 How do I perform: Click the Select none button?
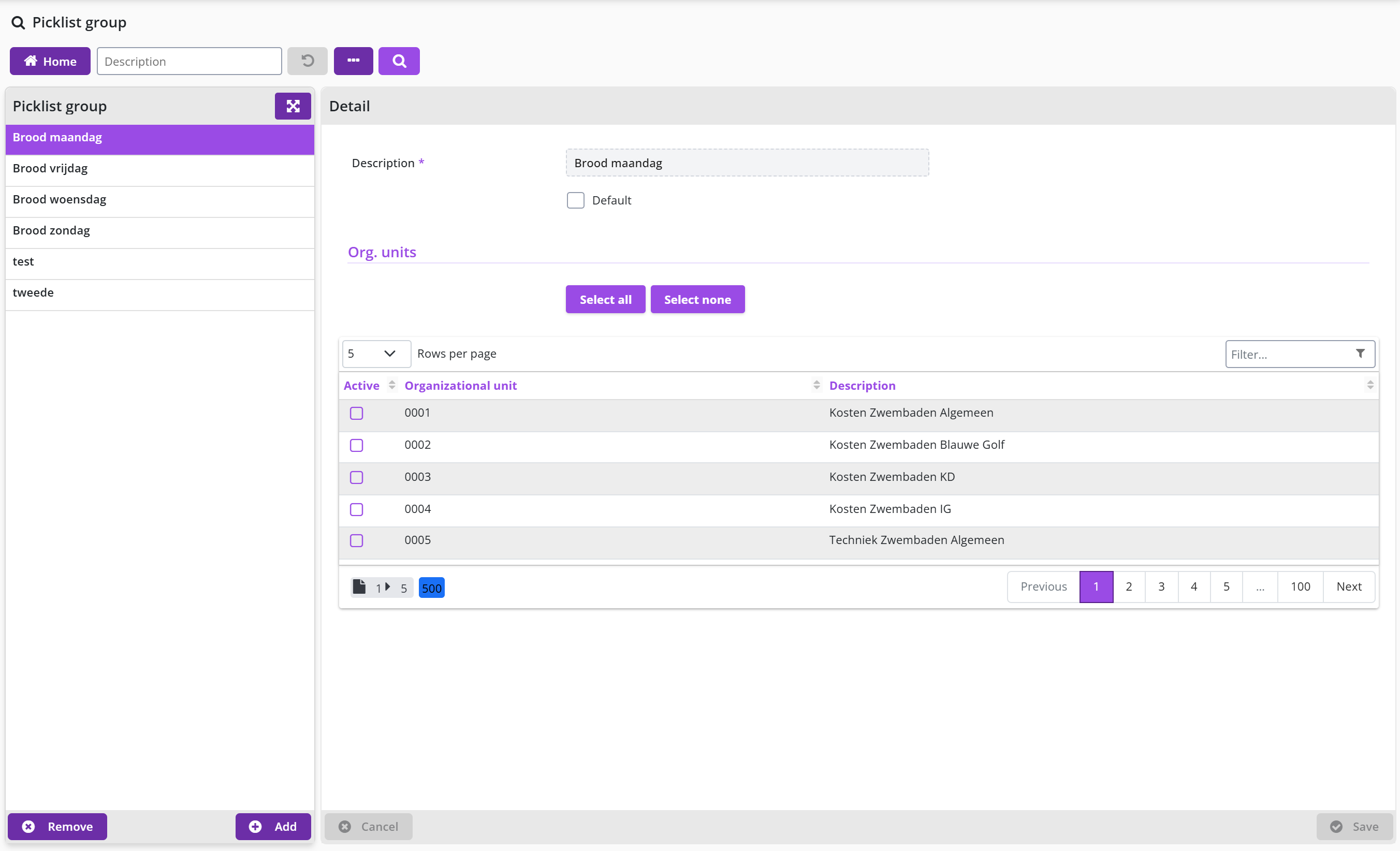click(x=697, y=299)
